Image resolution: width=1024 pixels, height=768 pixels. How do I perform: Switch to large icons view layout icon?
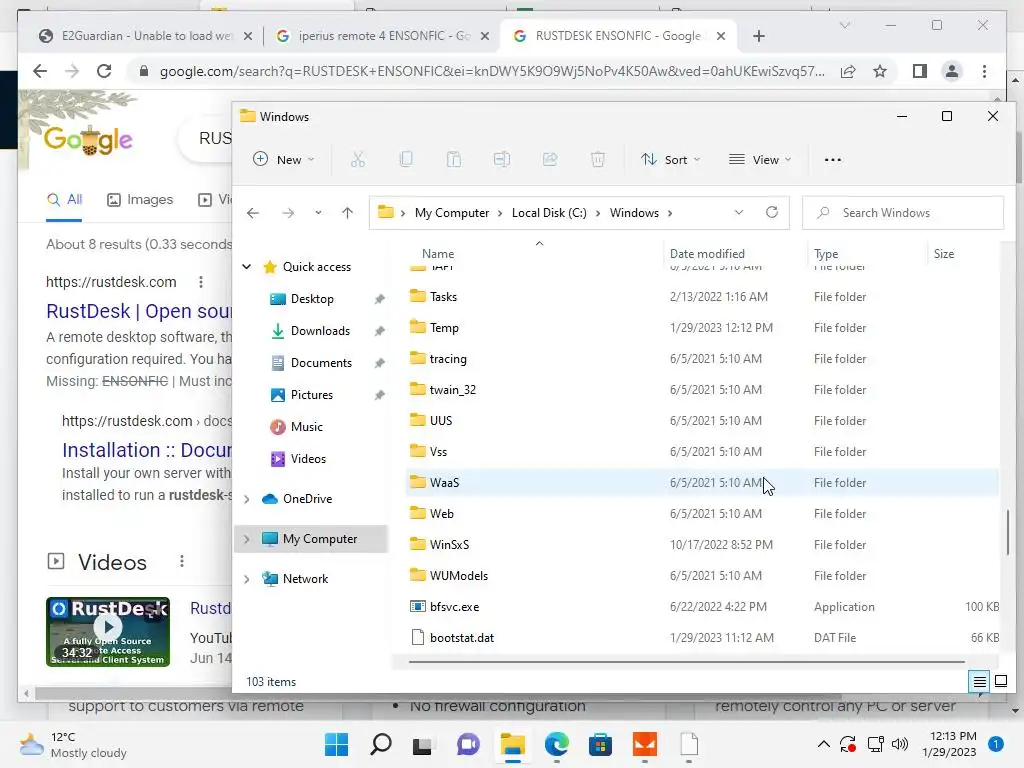1000,682
